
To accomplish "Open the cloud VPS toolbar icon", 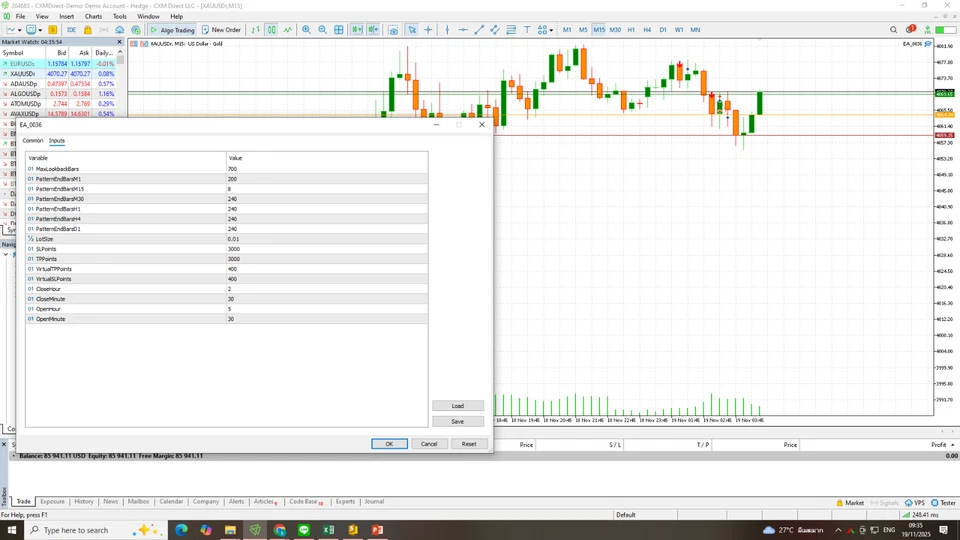I will tap(119, 29).
